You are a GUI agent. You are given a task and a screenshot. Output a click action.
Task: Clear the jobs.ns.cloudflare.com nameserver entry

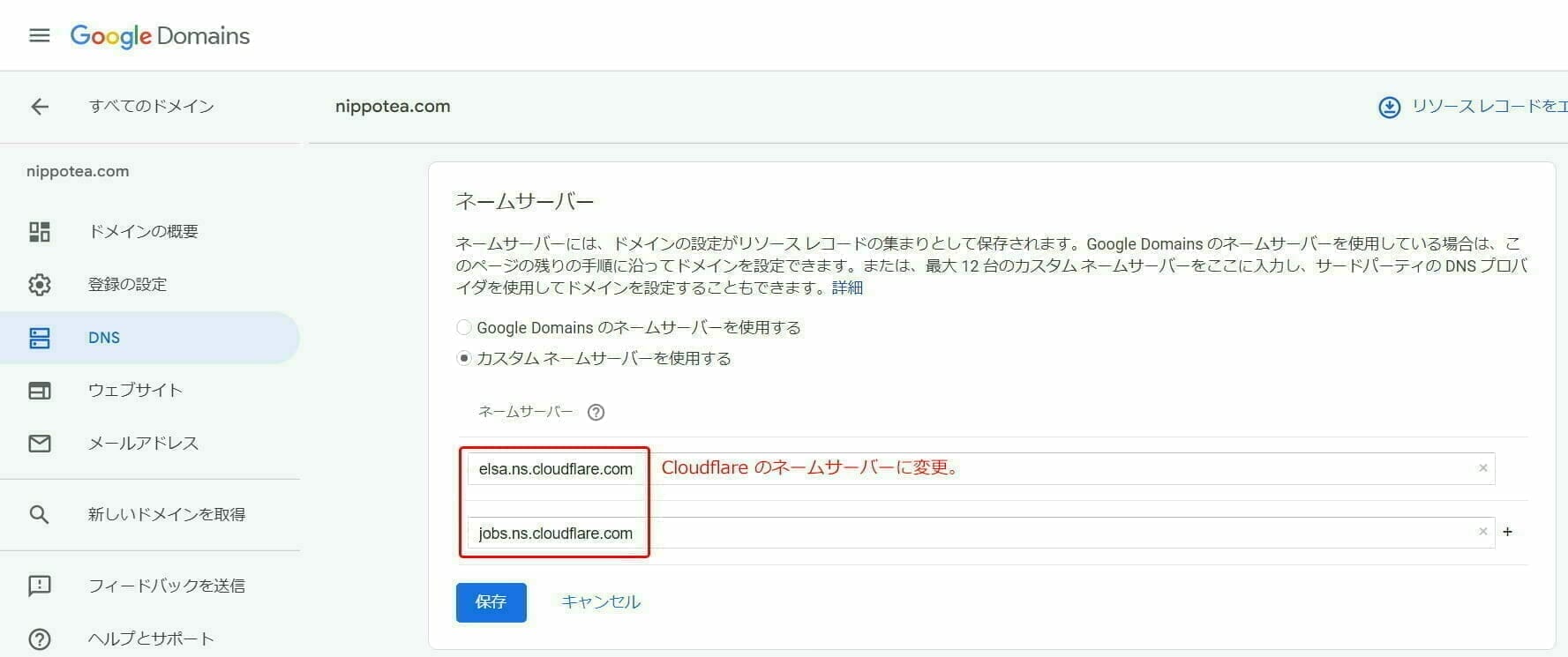coord(1482,532)
